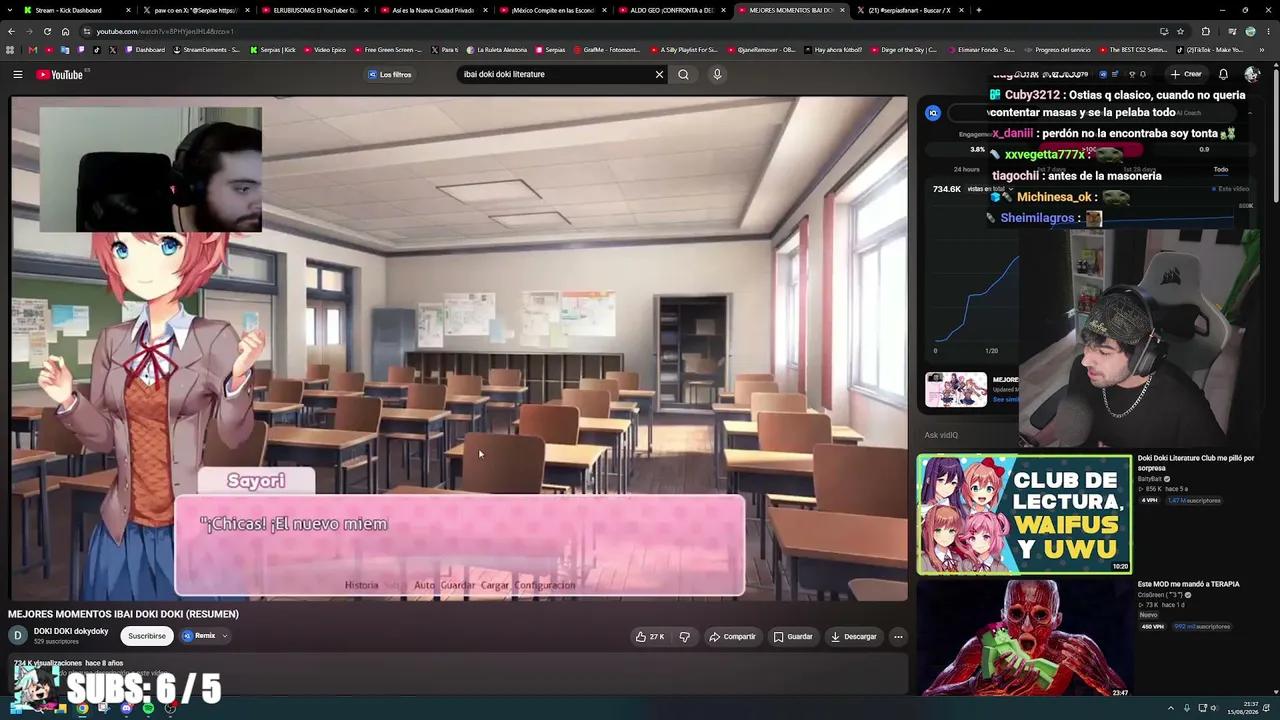Open the Video Epico bookmark
This screenshot has width=1280, height=720.
325,50
